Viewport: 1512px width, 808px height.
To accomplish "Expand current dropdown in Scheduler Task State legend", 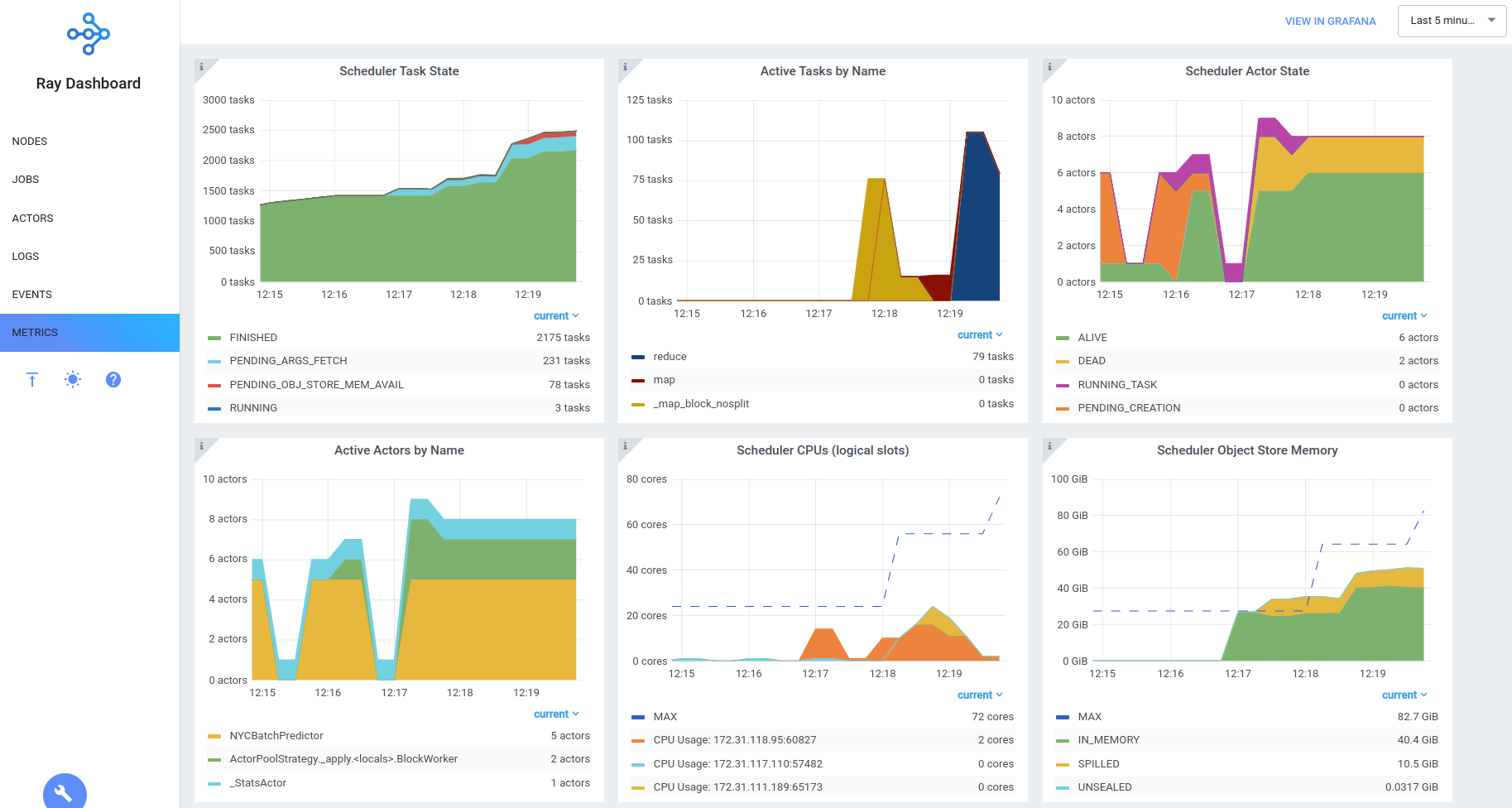I will [x=556, y=316].
